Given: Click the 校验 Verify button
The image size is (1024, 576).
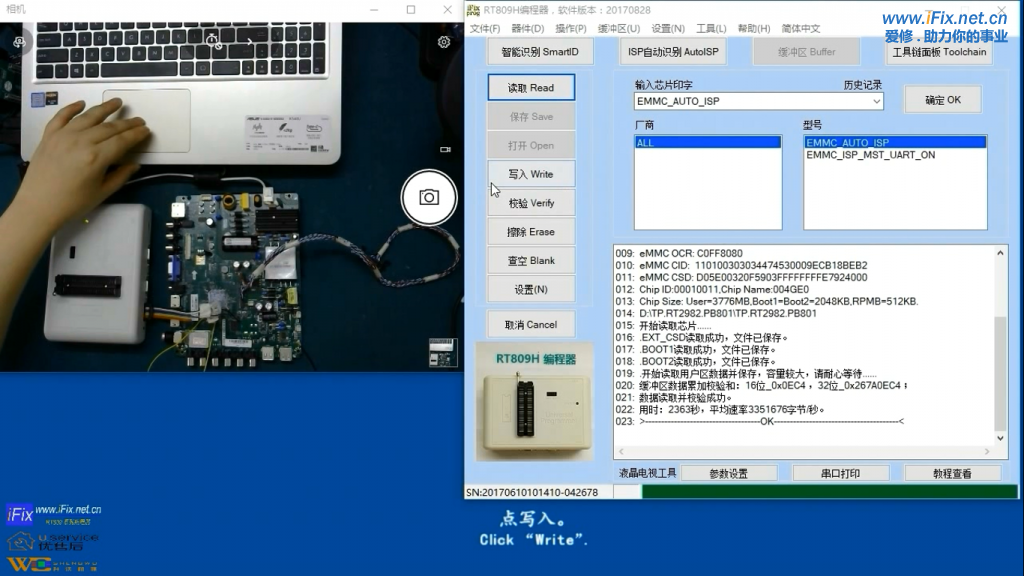Looking at the screenshot, I should pos(531,203).
